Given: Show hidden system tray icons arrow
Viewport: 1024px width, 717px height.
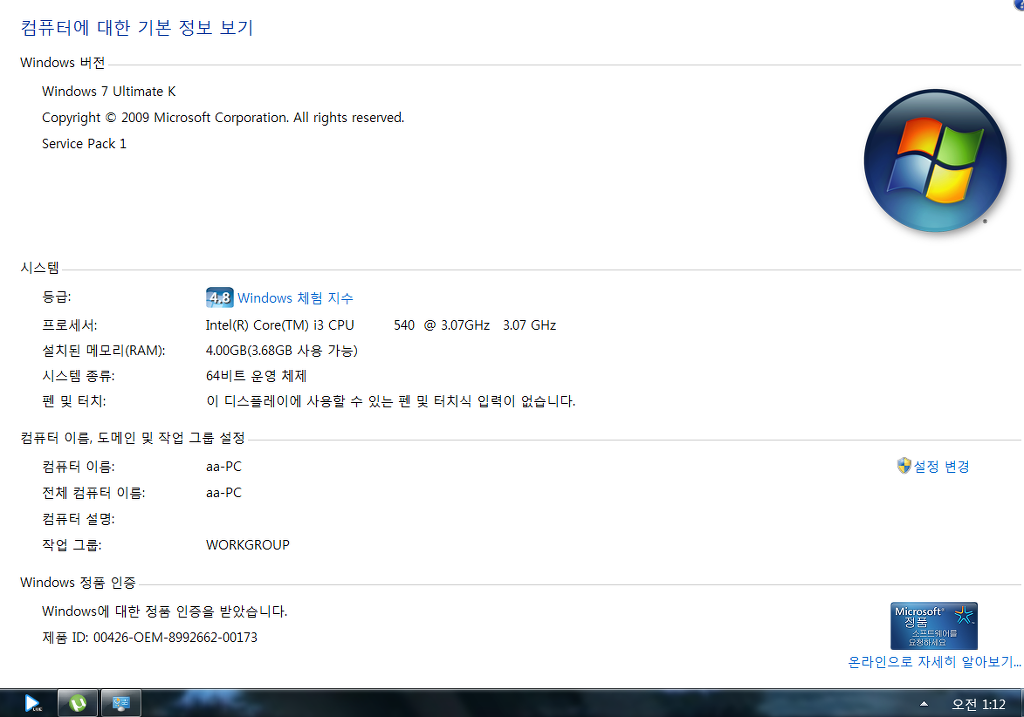Looking at the screenshot, I should 923,704.
